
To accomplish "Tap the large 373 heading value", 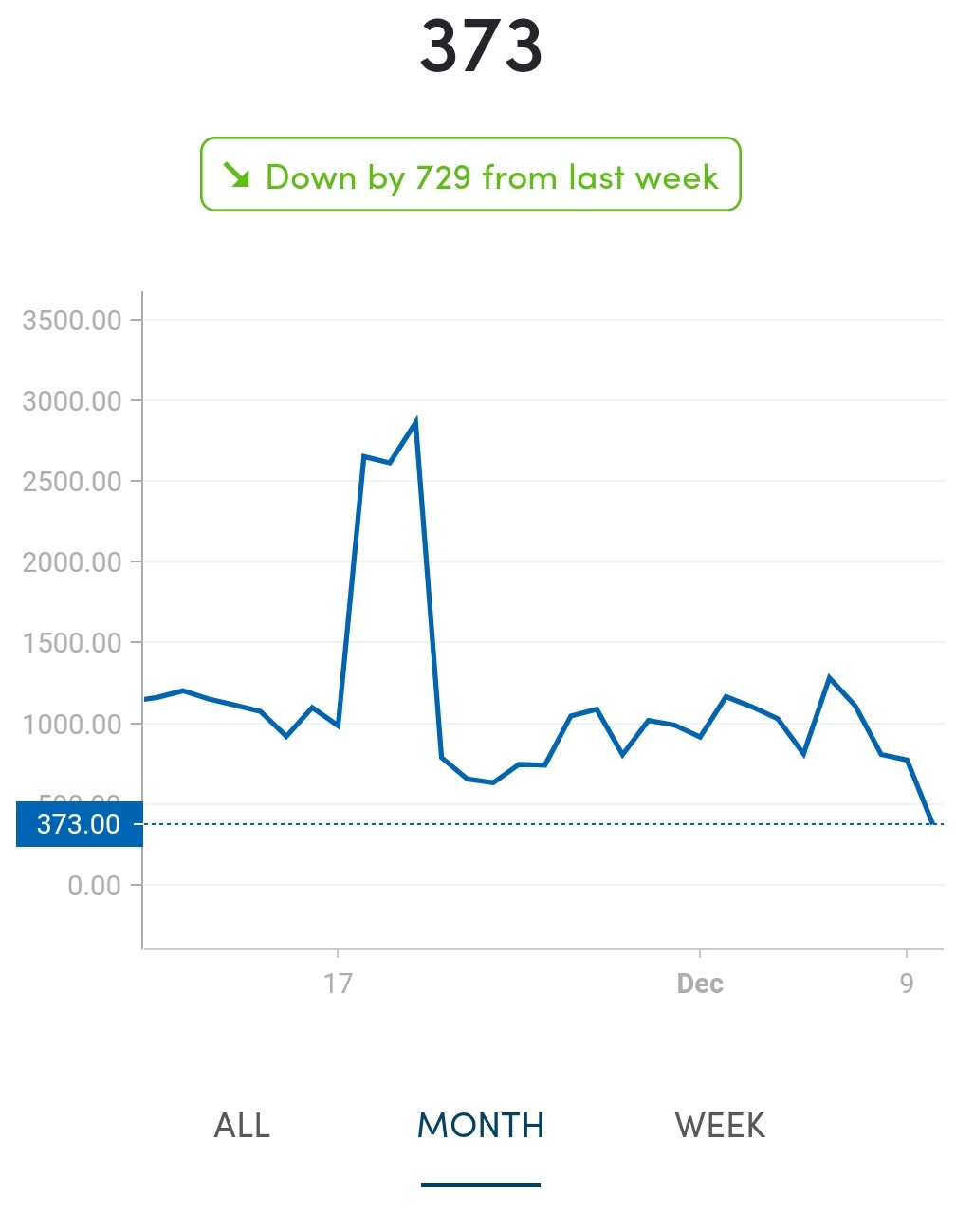I will pos(481,46).
